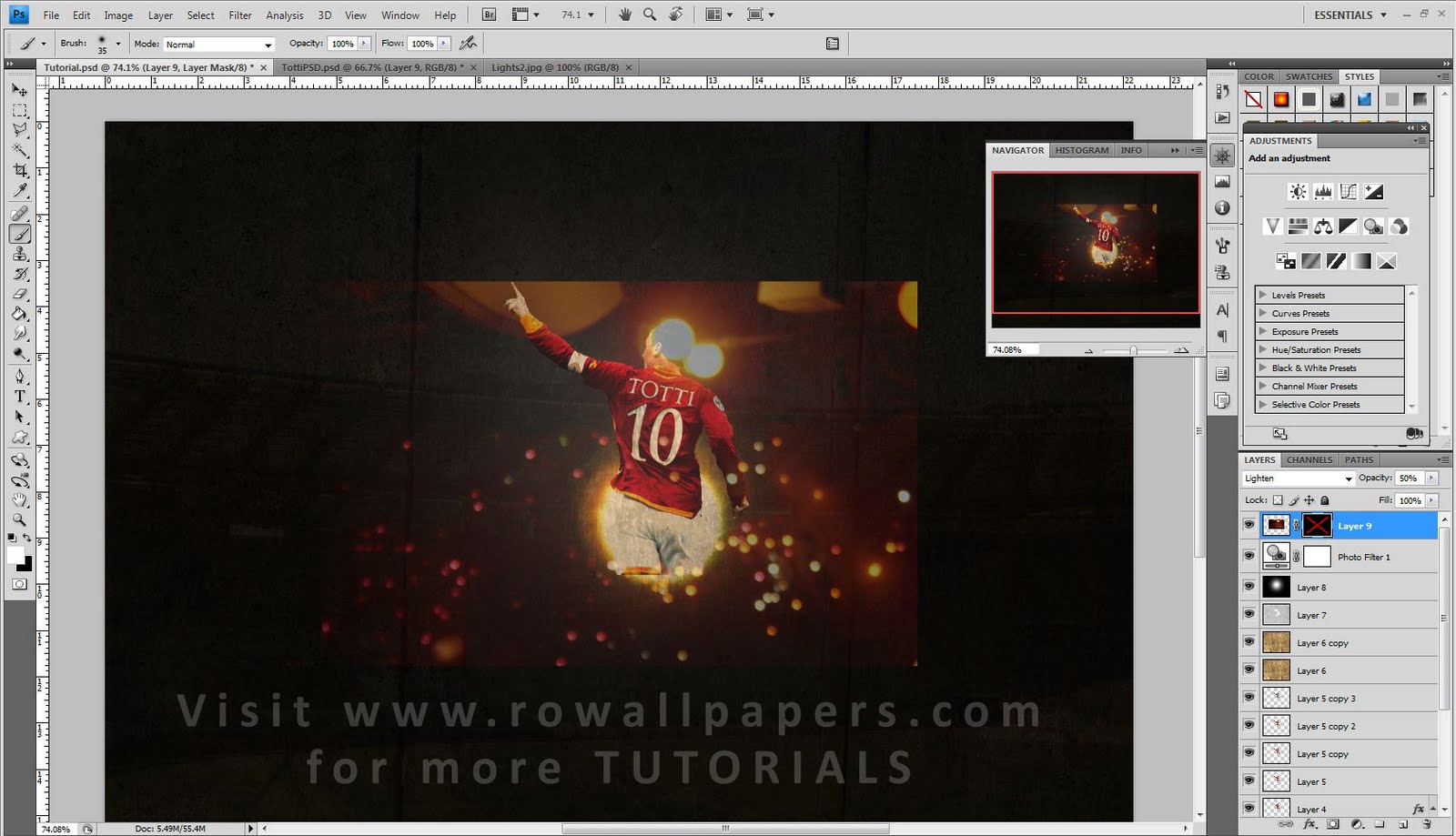Add a Curves adjustment
The height and width of the screenshot is (836, 1456).
[1349, 192]
